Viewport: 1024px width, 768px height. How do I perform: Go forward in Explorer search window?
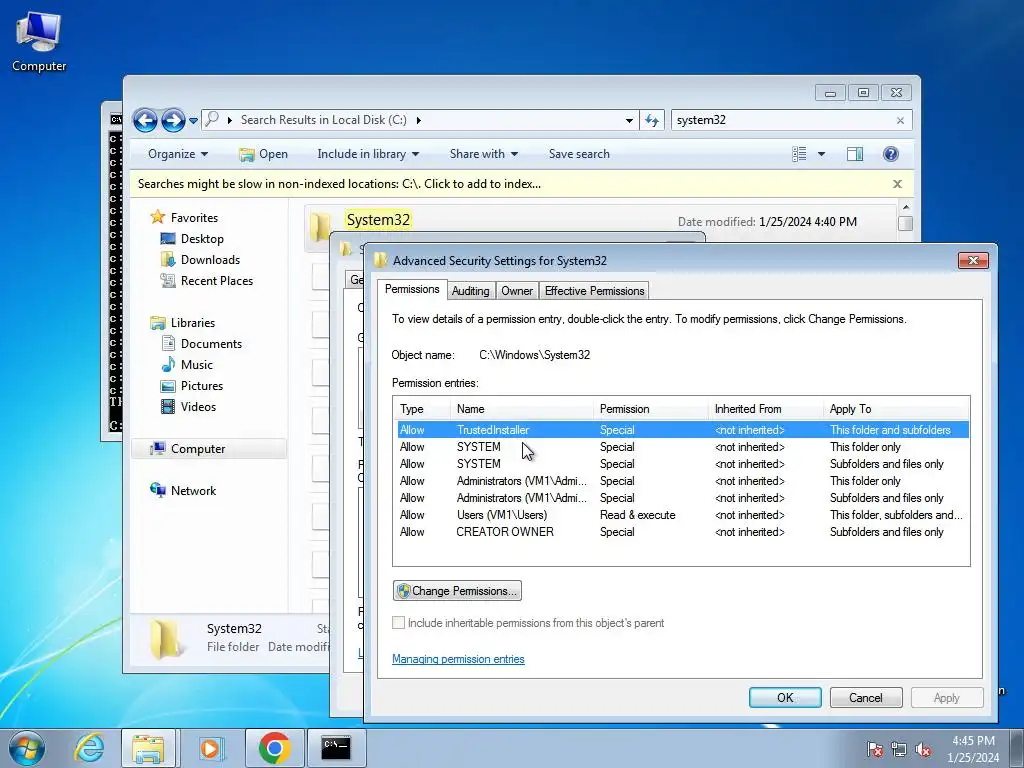[172, 120]
